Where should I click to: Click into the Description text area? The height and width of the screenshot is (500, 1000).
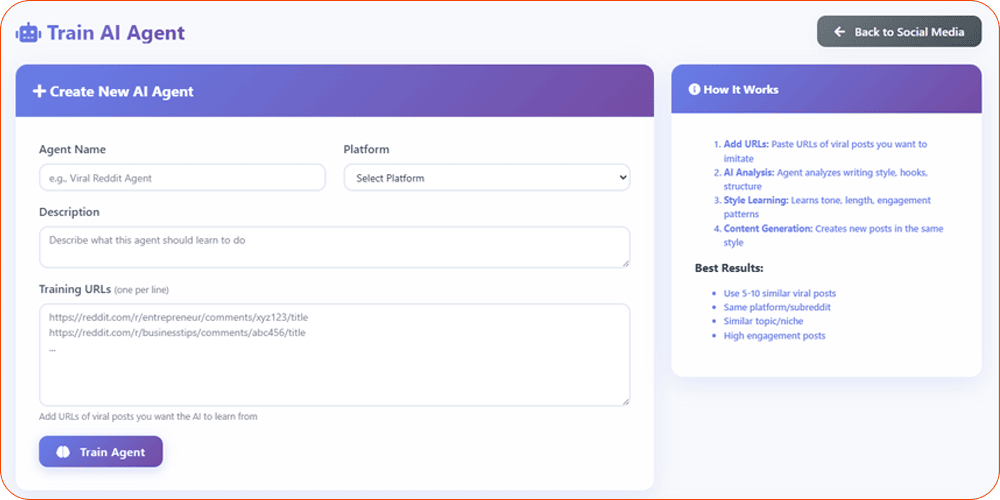[x=334, y=247]
